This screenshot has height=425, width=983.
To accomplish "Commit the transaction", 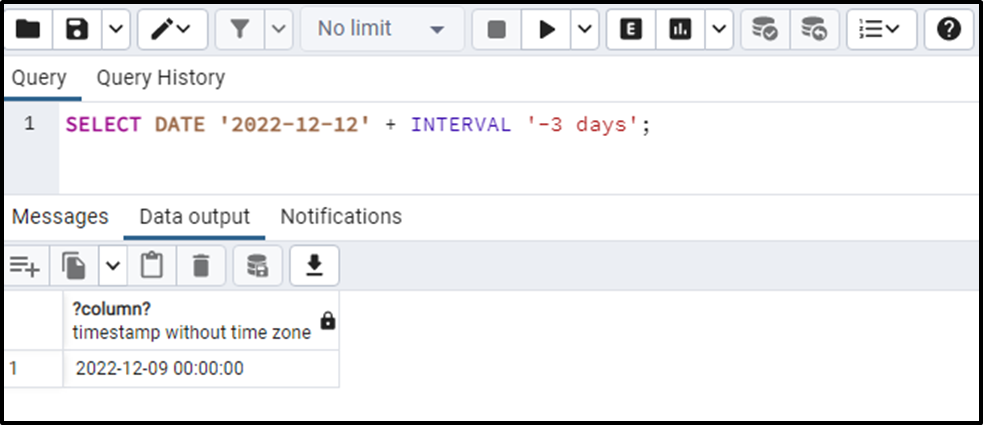I will click(765, 29).
